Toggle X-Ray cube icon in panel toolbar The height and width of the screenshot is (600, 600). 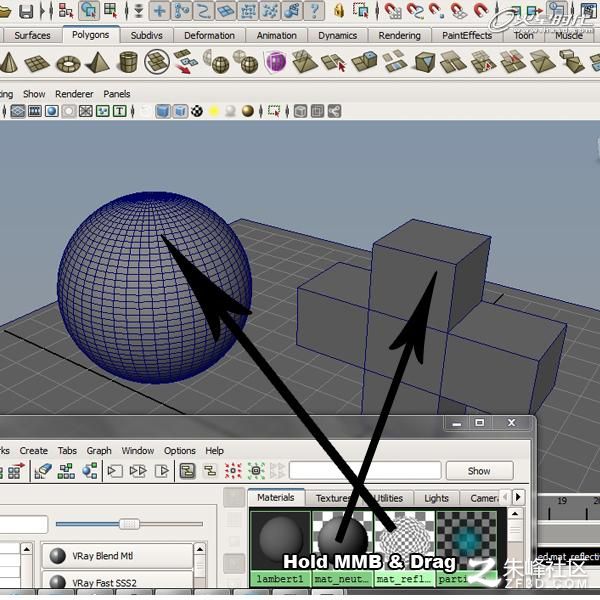point(300,111)
